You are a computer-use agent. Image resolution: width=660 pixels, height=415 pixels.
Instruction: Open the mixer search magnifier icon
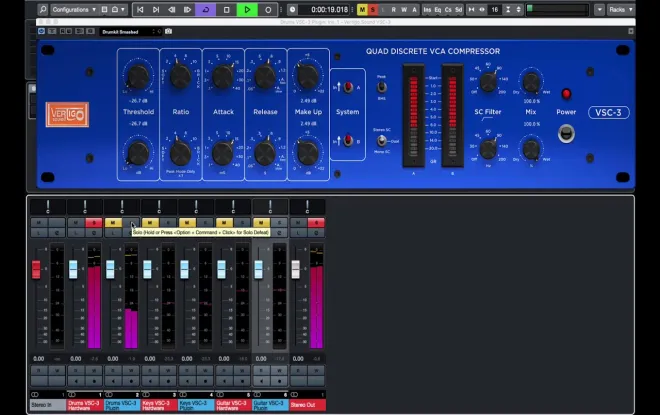click(43, 9)
